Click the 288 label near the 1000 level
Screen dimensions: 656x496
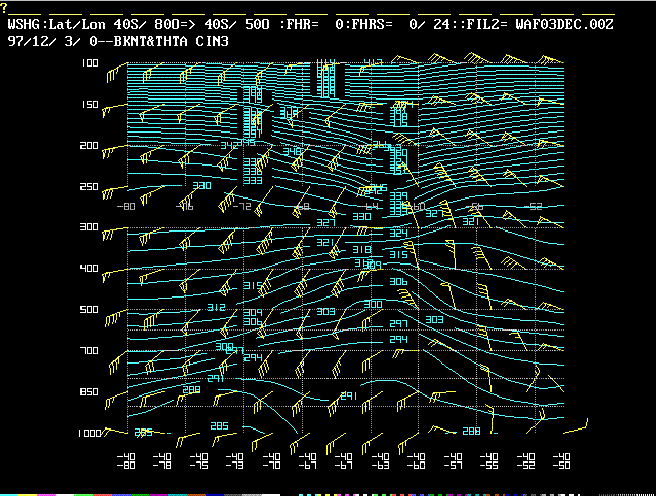(x=471, y=431)
